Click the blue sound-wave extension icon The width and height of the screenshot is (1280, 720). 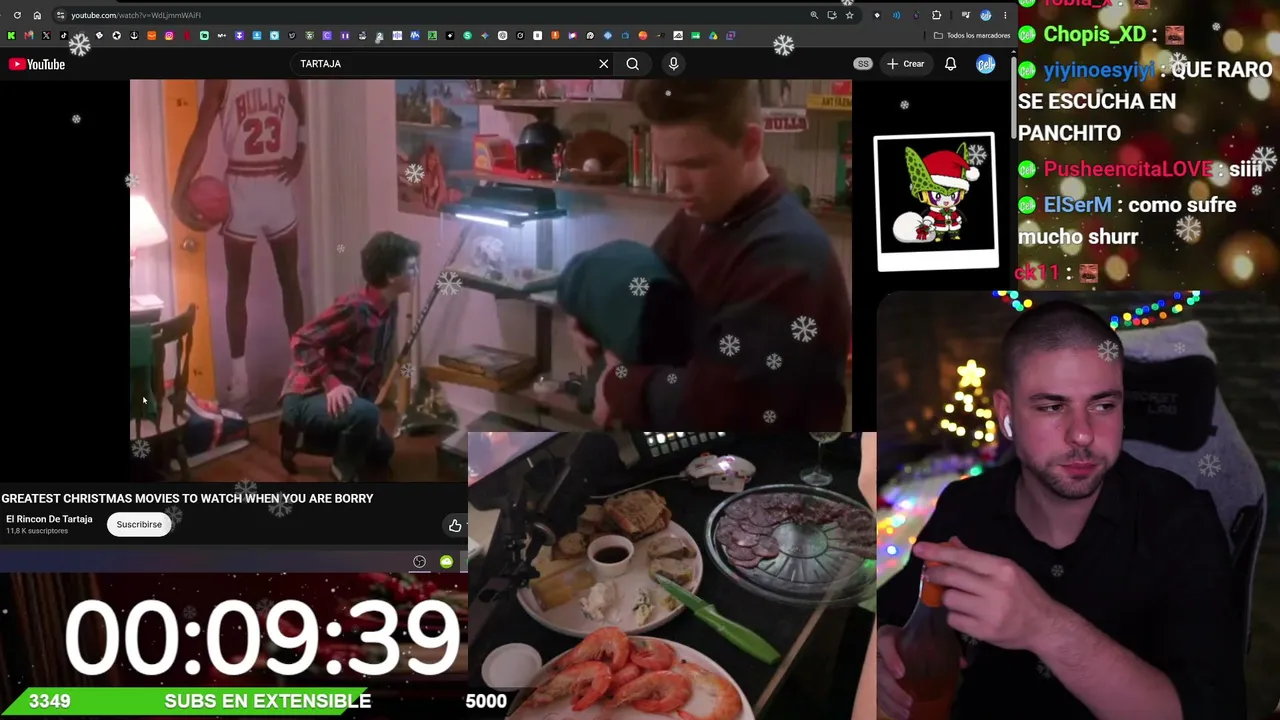coord(896,15)
